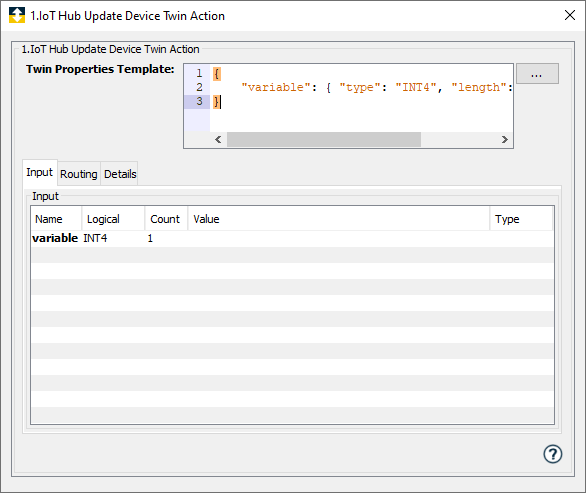Click the Count column header
This screenshot has height=493, width=586.
coord(166,219)
